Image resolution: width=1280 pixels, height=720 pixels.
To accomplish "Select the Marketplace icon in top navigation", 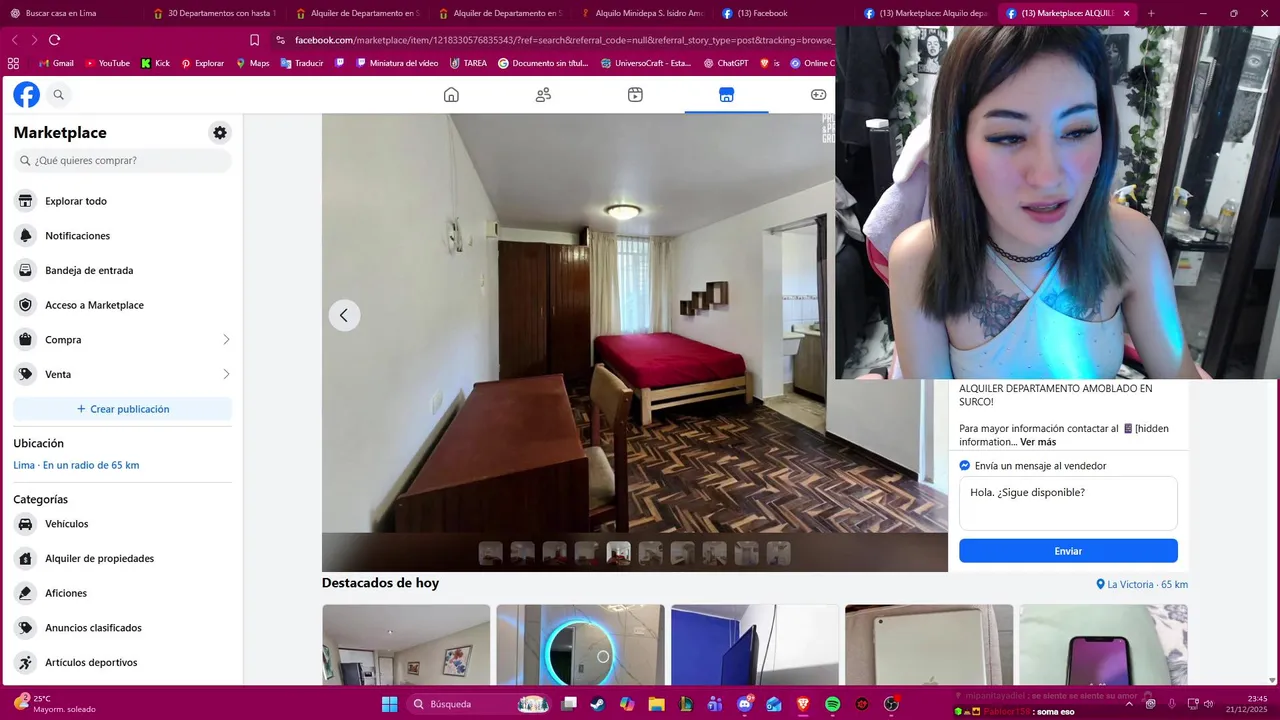I will 726,95.
